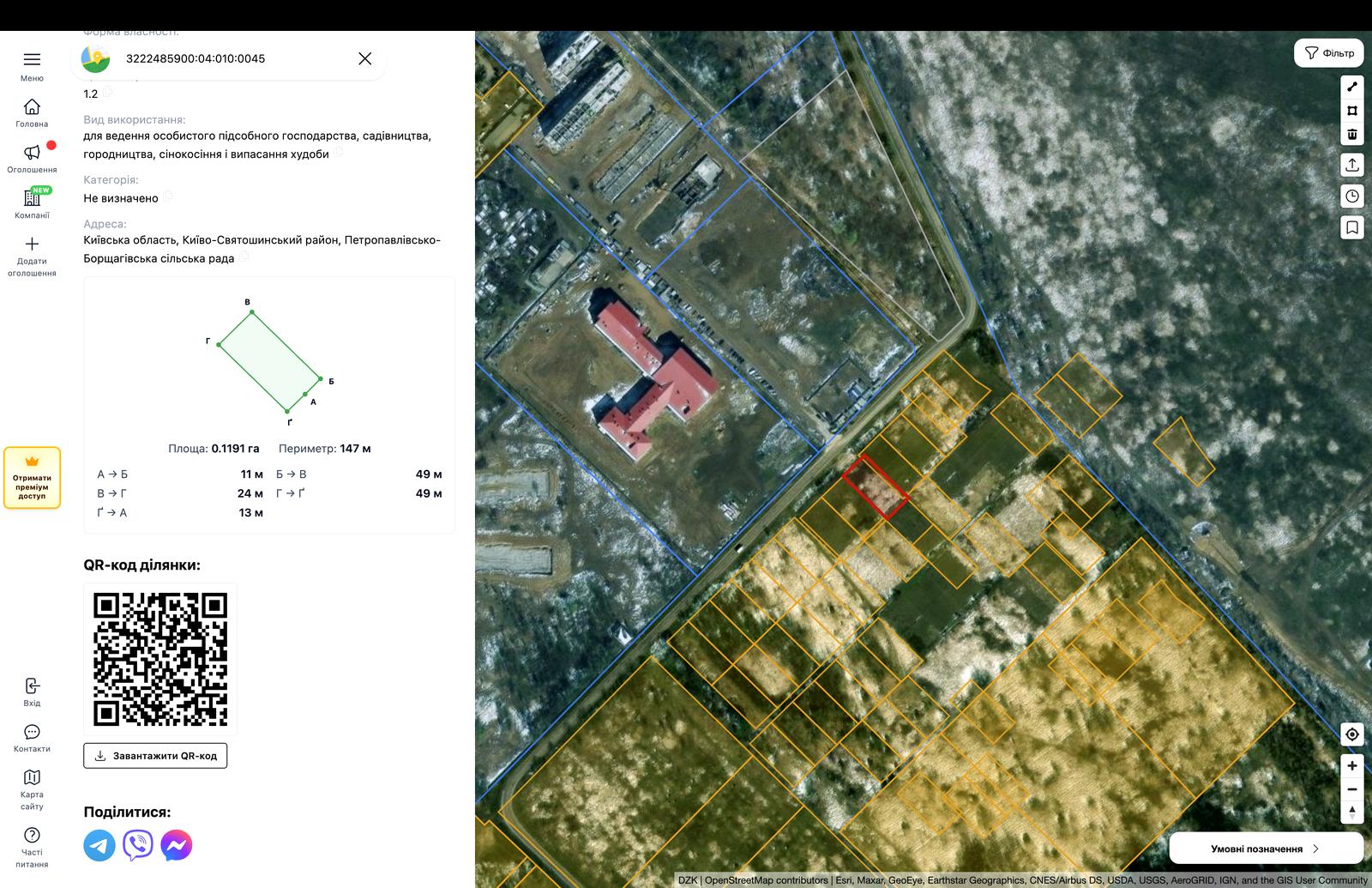1372x888 pixels.
Task: Click the А → Б 11 м side length
Action: [x=180, y=474]
